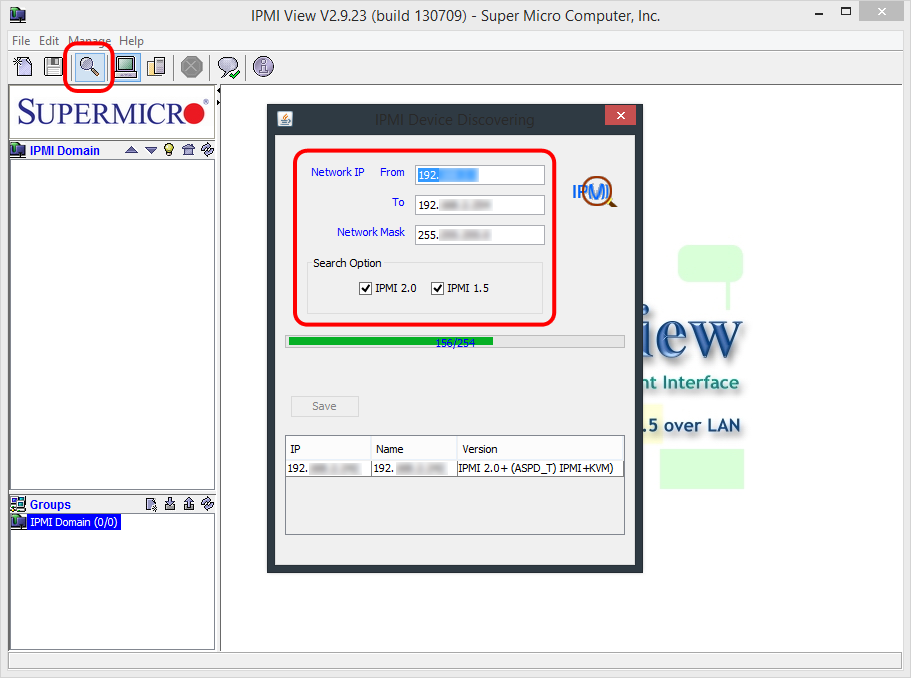Click the up triangle in IPMI Domain
This screenshot has height=678, width=911.
point(131,150)
